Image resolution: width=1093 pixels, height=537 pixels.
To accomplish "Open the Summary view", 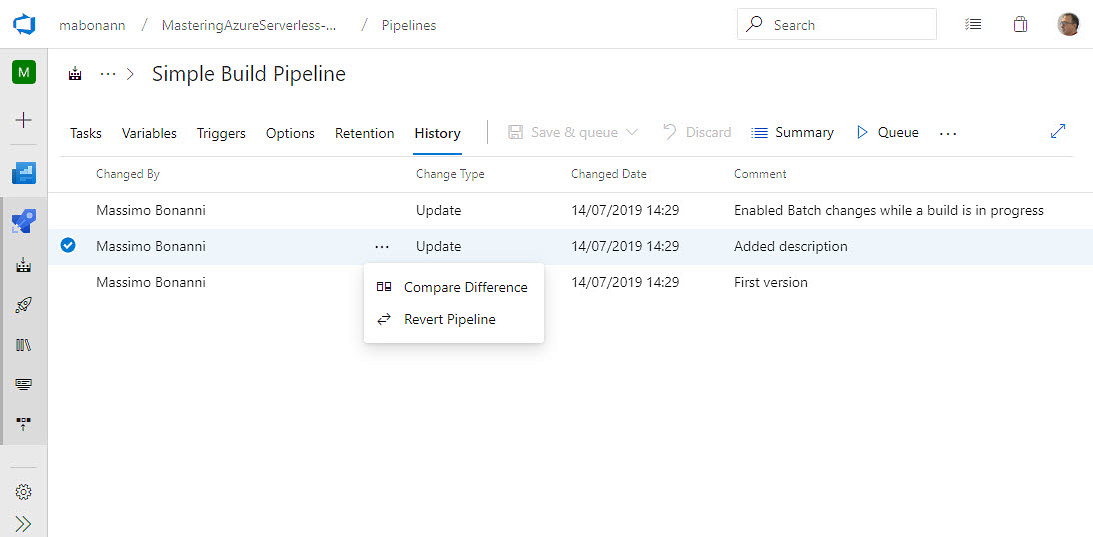I will [793, 133].
